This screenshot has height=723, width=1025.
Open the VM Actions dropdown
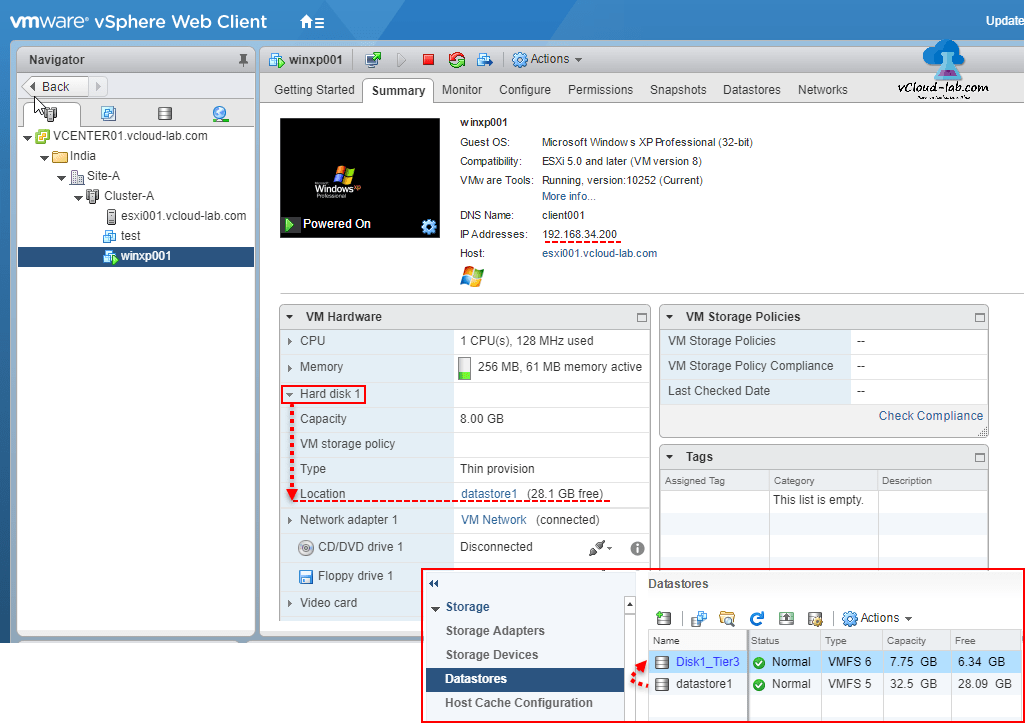(x=547, y=59)
